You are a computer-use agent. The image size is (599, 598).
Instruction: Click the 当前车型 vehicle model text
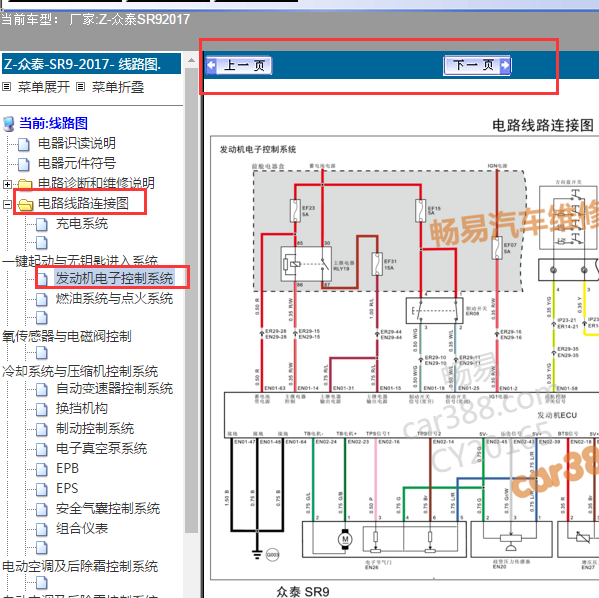[x=96, y=19]
